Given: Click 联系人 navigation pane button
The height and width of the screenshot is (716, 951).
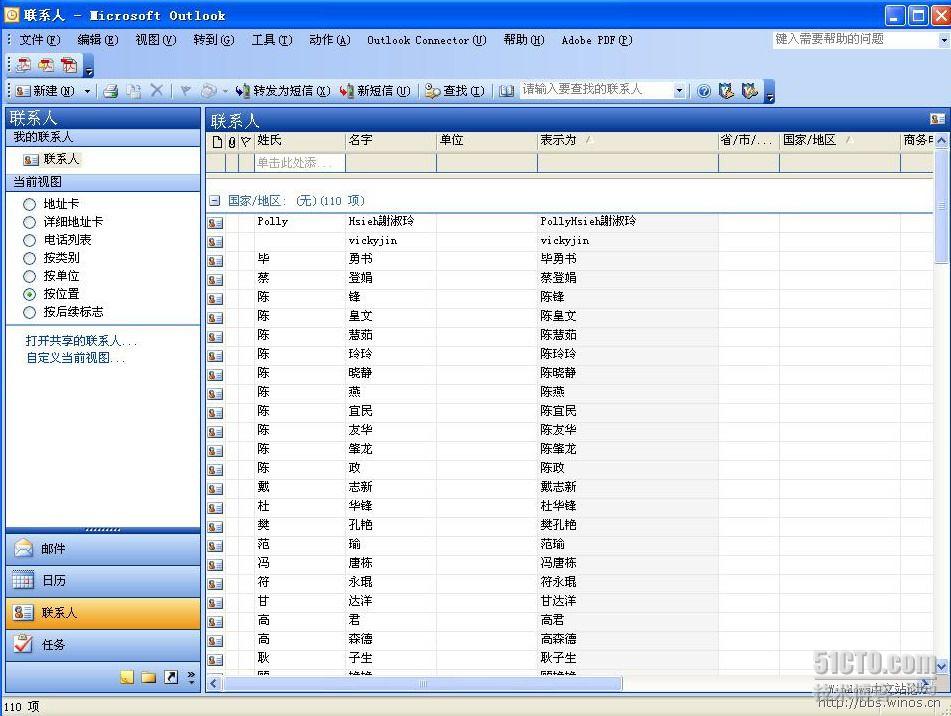Looking at the screenshot, I should tap(103, 613).
